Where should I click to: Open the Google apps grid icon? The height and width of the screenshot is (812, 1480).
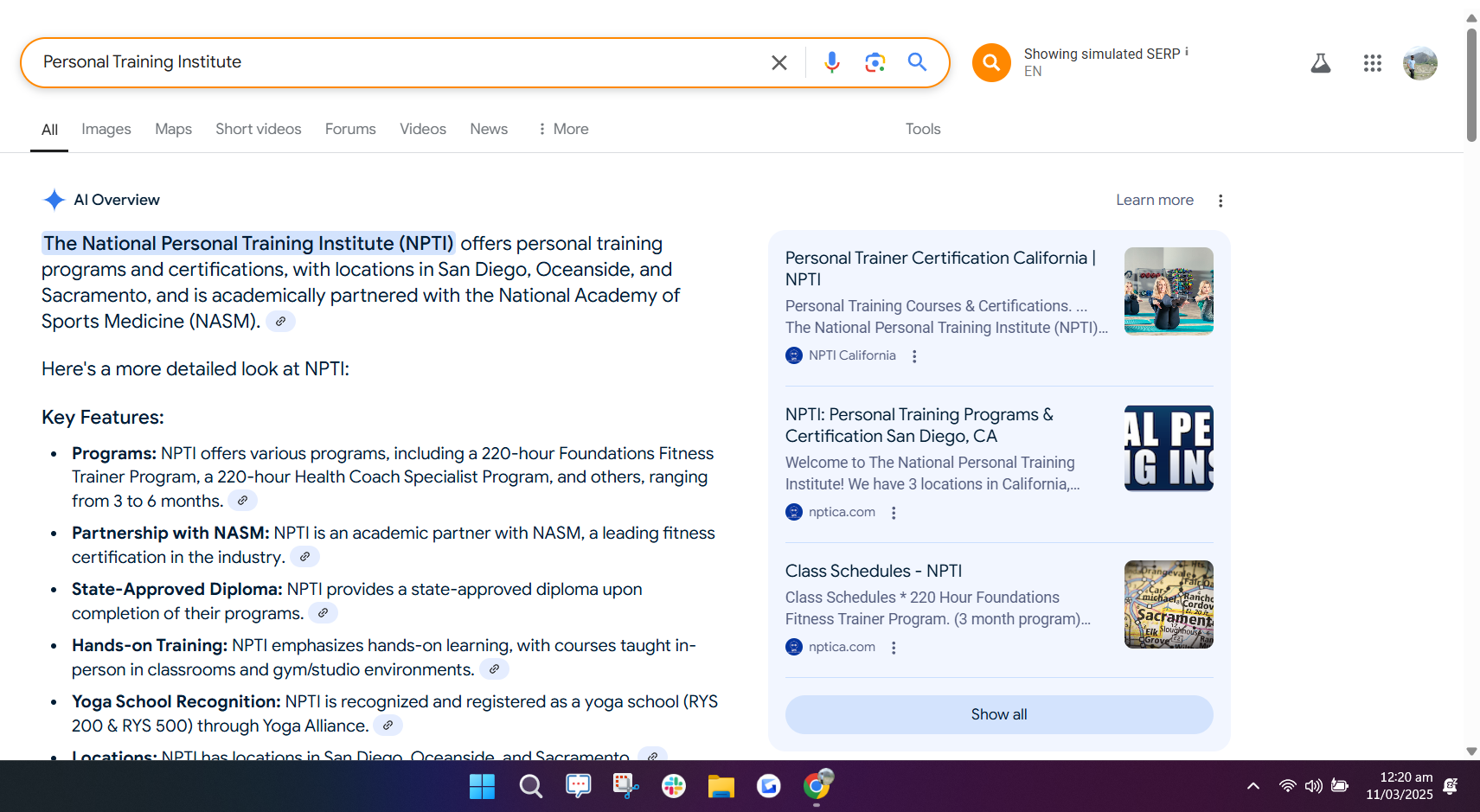(1372, 63)
